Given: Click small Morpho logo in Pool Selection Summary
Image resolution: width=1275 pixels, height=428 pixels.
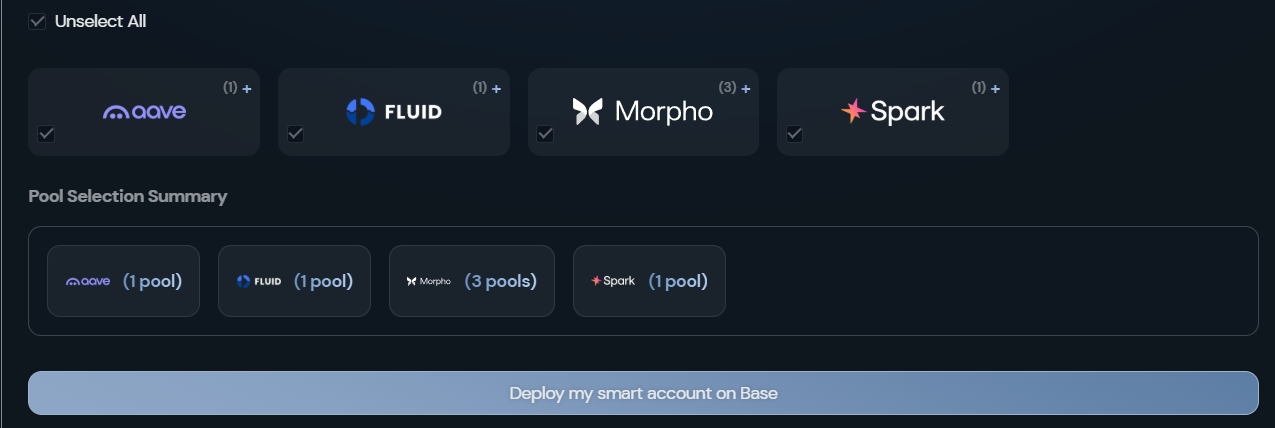Looking at the screenshot, I should (429, 282).
